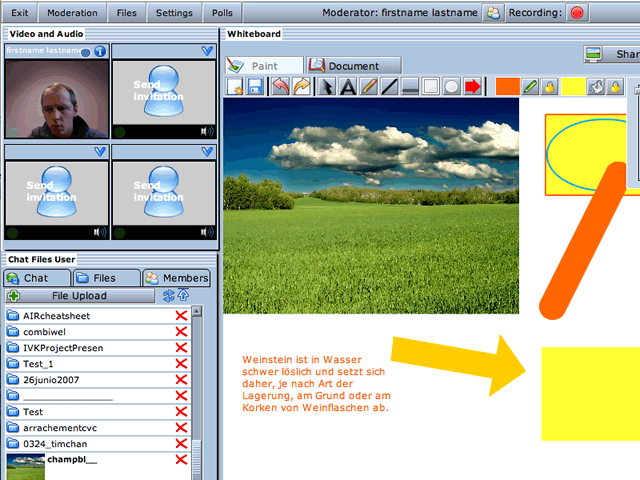Choose the red arrow shape tool

click(x=473, y=87)
